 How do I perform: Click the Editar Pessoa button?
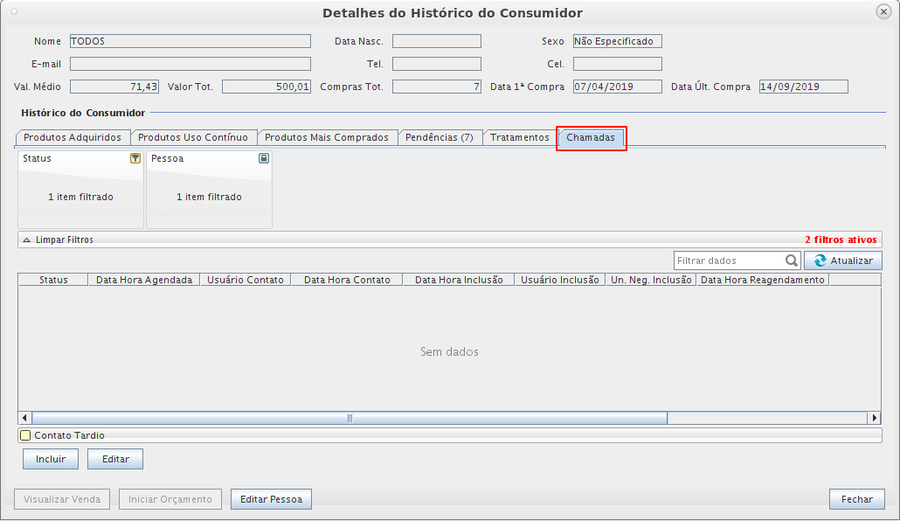[272, 499]
